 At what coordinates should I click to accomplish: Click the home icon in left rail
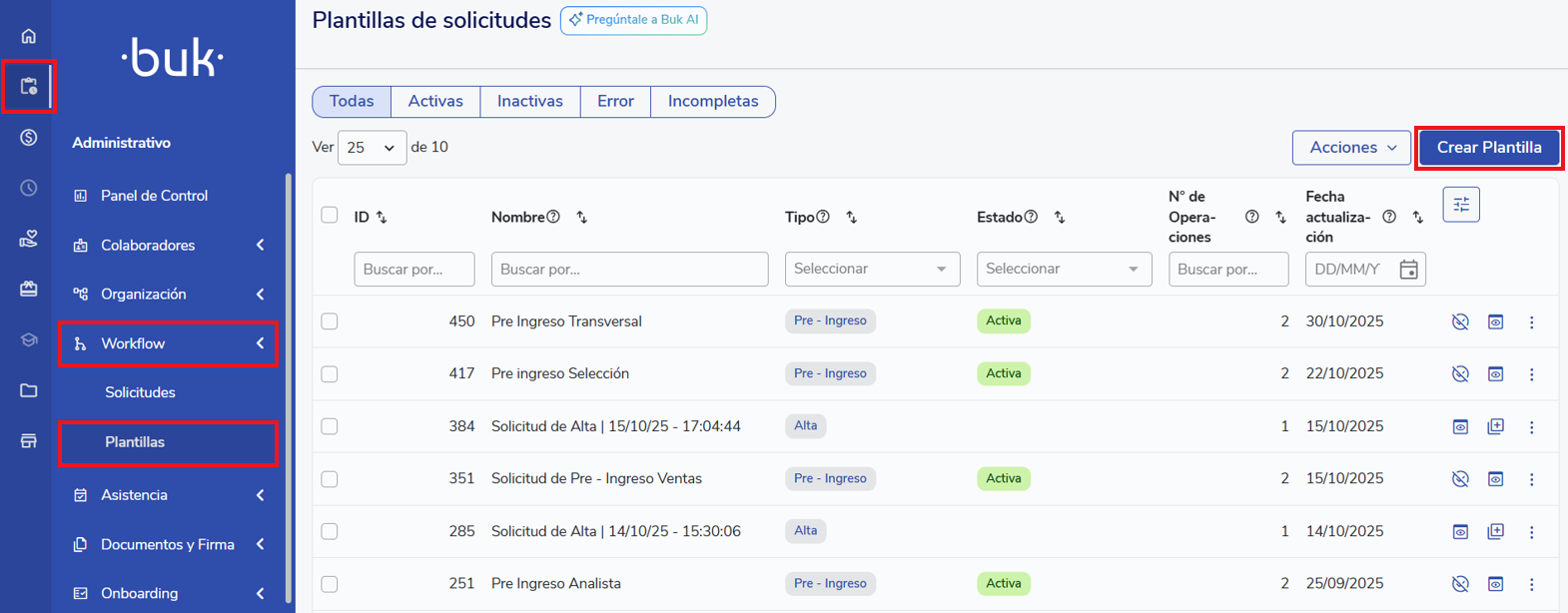[28, 36]
